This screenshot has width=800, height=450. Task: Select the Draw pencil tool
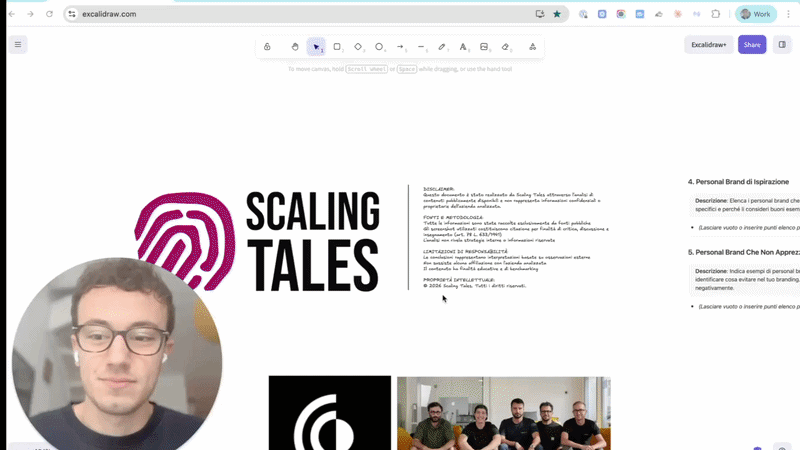pyautogui.click(x=442, y=46)
